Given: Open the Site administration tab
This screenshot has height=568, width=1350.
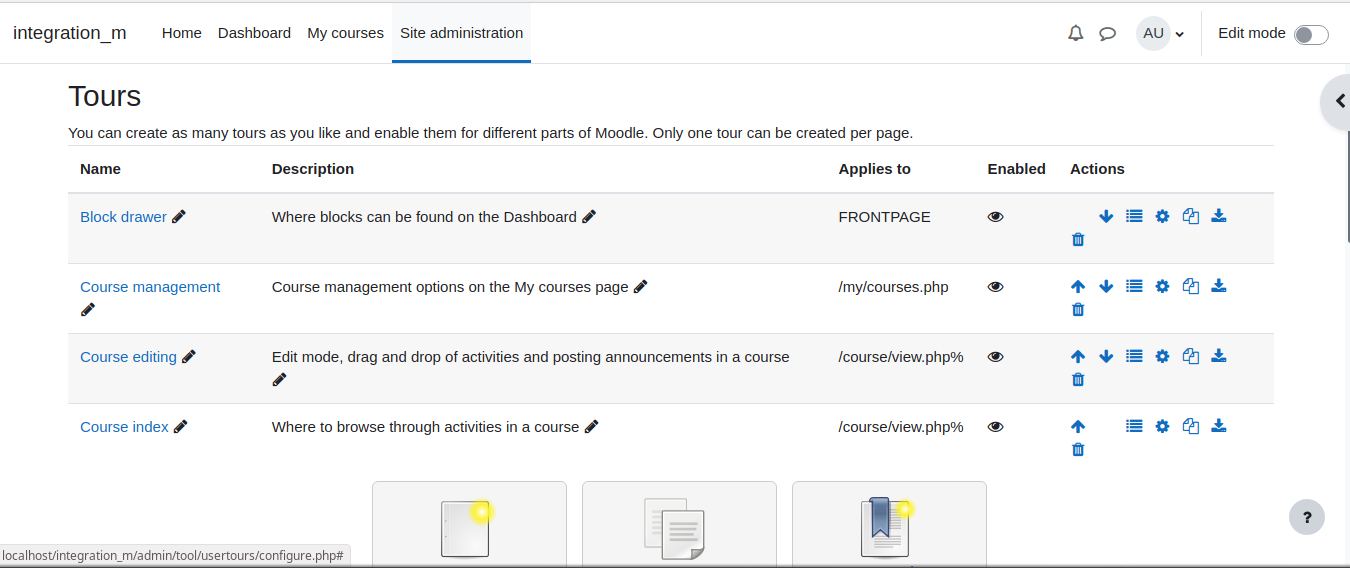Looking at the screenshot, I should click(x=461, y=33).
